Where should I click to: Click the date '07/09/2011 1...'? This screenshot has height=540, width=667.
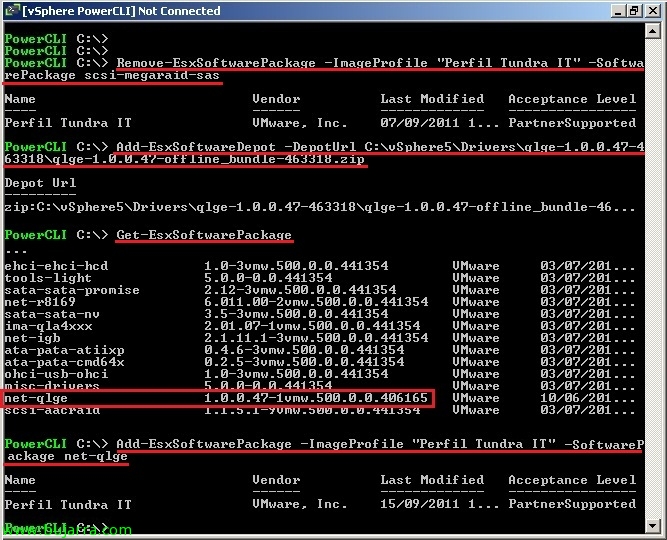click(440, 123)
